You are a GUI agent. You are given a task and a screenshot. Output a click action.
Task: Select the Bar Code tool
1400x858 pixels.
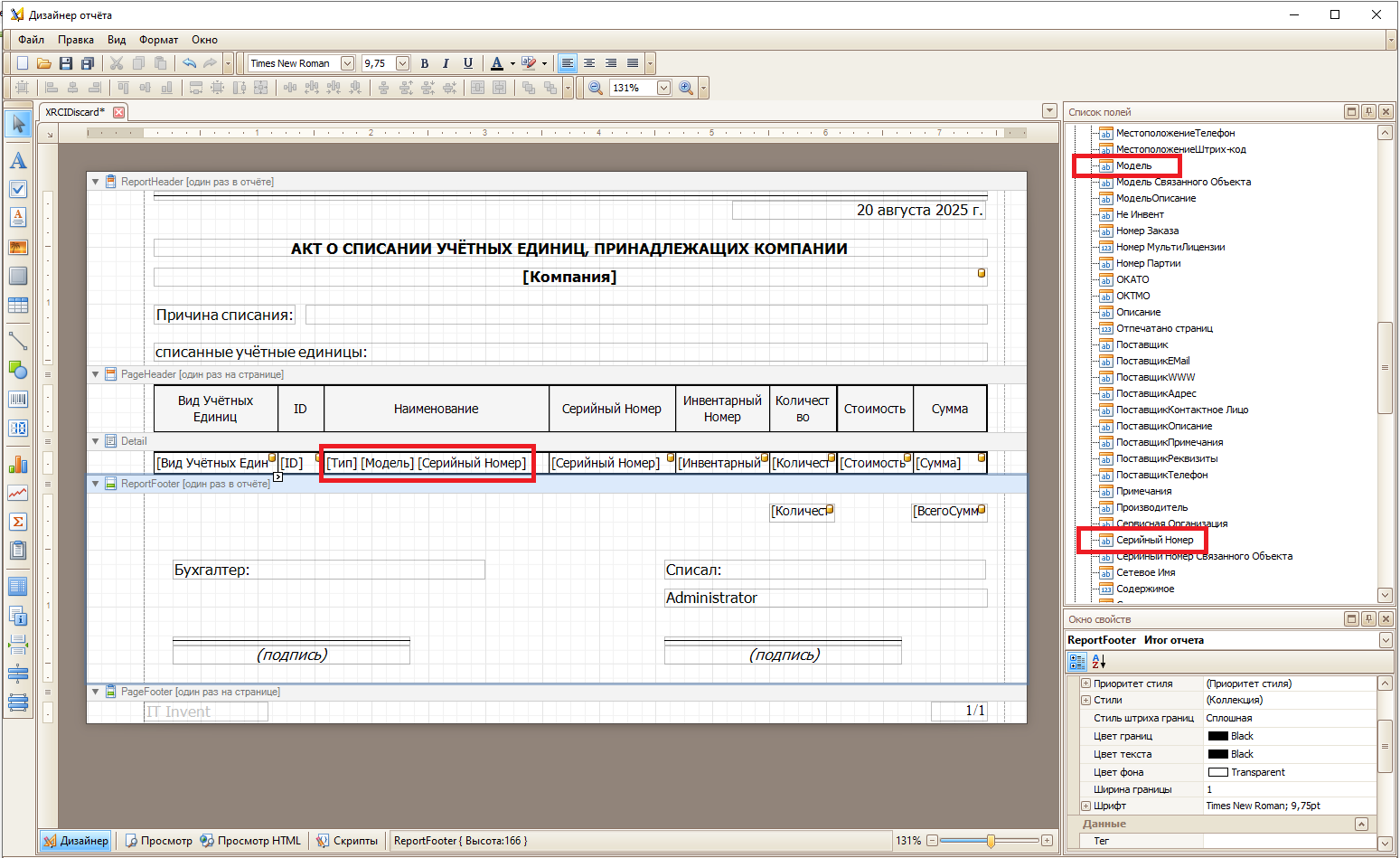click(17, 399)
